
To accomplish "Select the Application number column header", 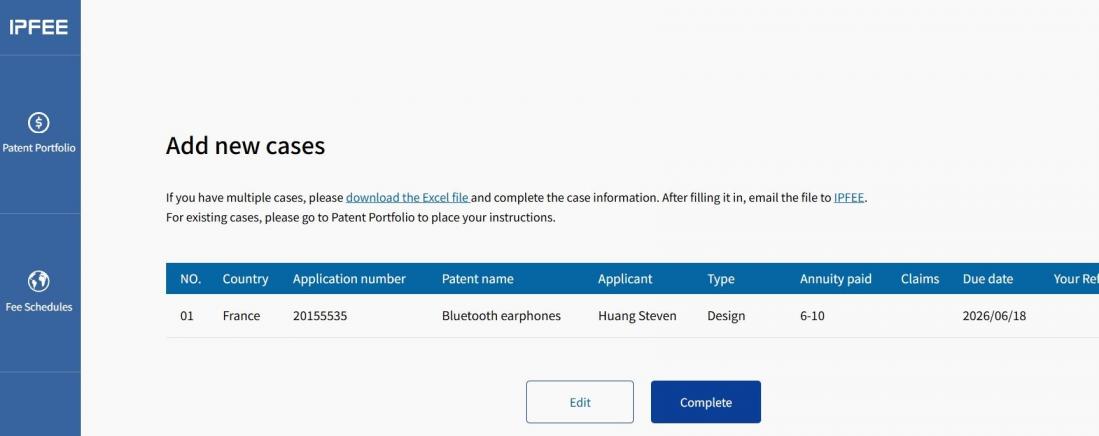I will [349, 279].
